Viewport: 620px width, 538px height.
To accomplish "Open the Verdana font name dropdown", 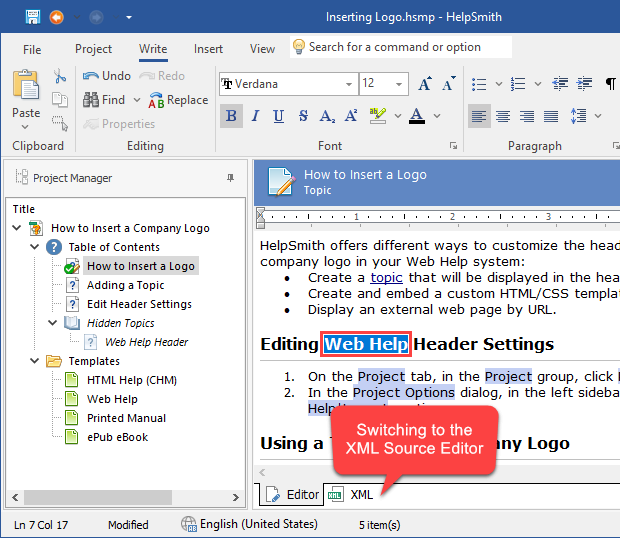I will (348, 84).
